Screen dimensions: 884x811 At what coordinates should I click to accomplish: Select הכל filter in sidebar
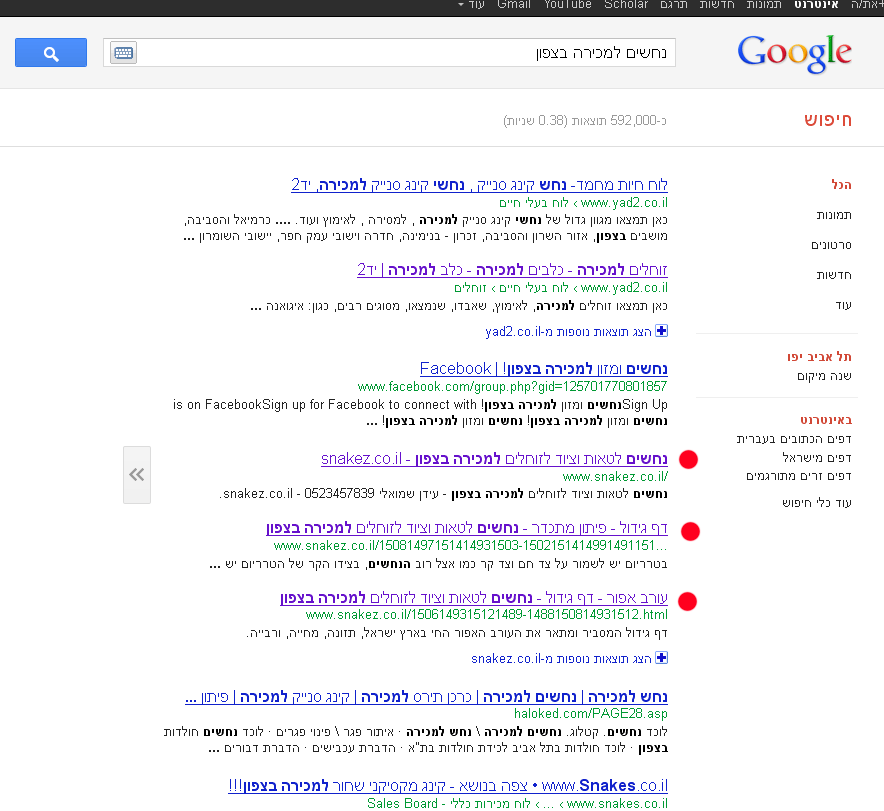click(841, 185)
